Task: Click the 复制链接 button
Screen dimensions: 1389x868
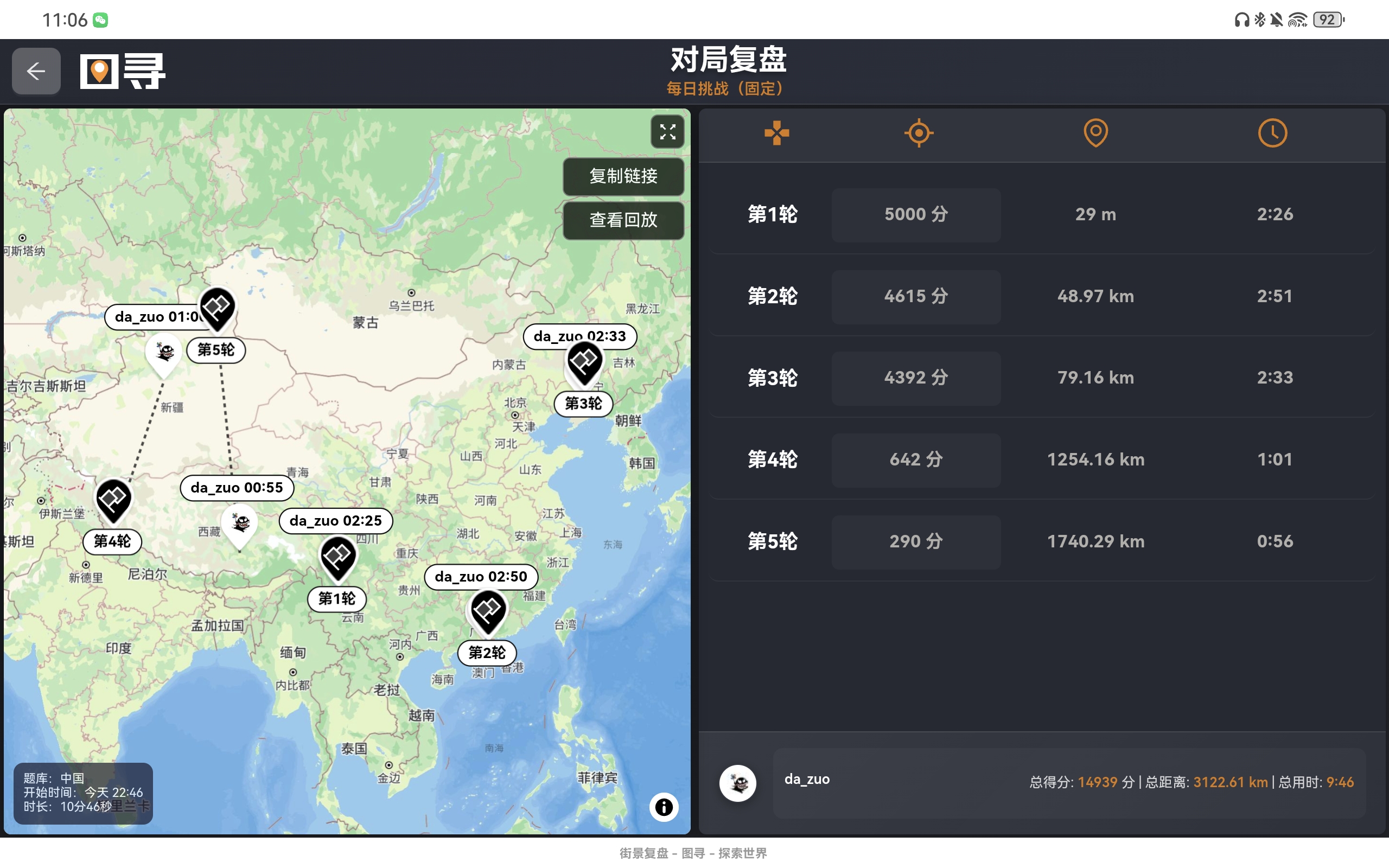Action: [623, 176]
